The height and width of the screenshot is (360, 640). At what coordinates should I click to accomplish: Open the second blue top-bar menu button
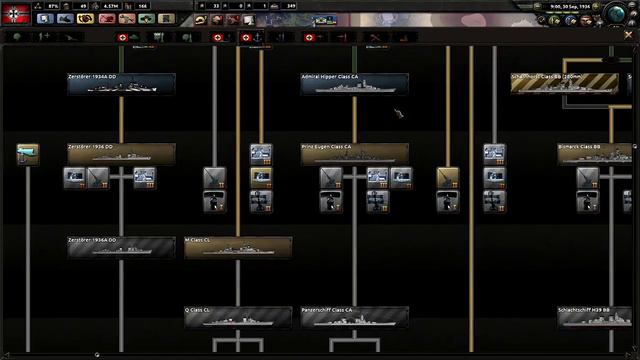[x=65, y=19]
